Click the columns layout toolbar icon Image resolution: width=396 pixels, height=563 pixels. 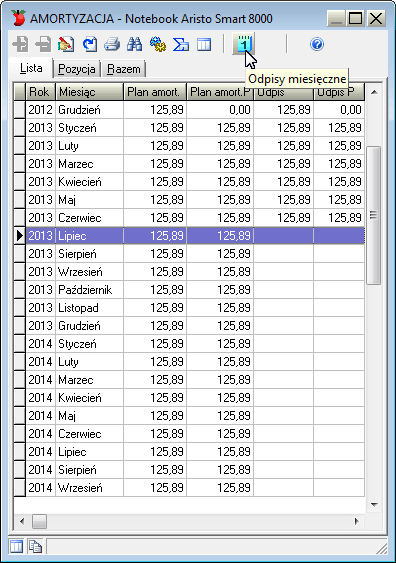click(x=204, y=45)
